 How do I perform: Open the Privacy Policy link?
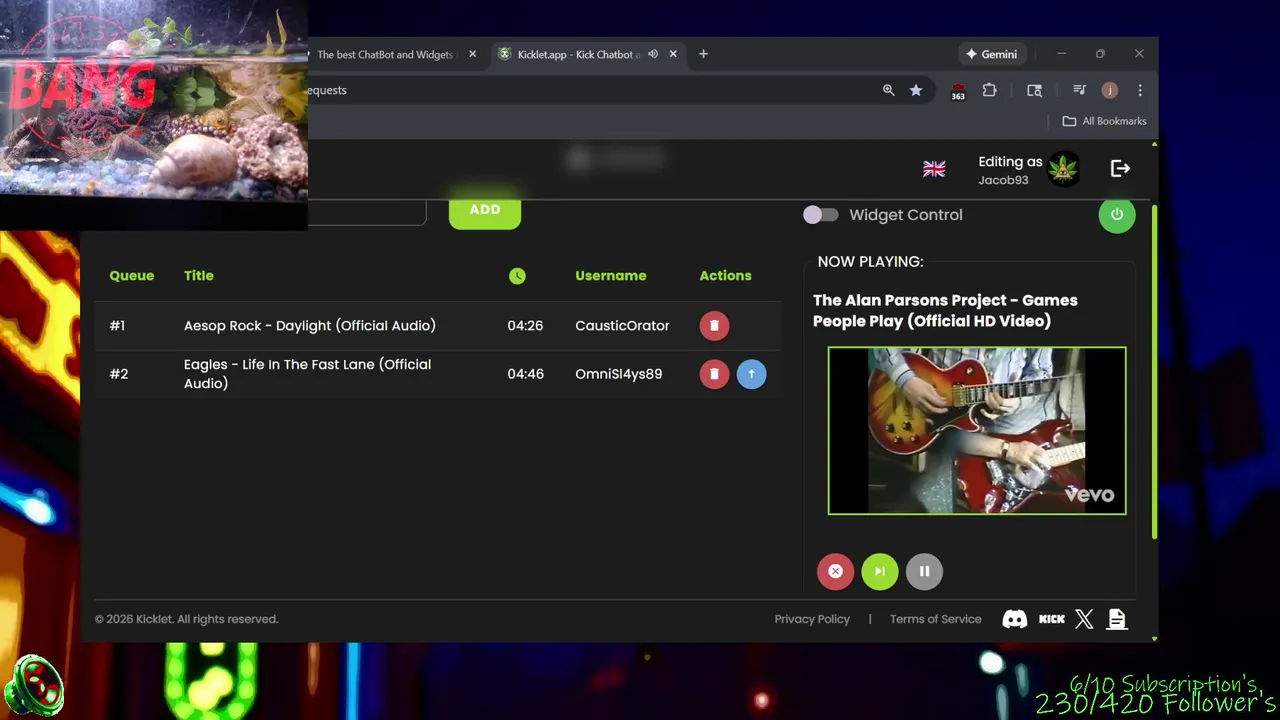[x=812, y=619]
